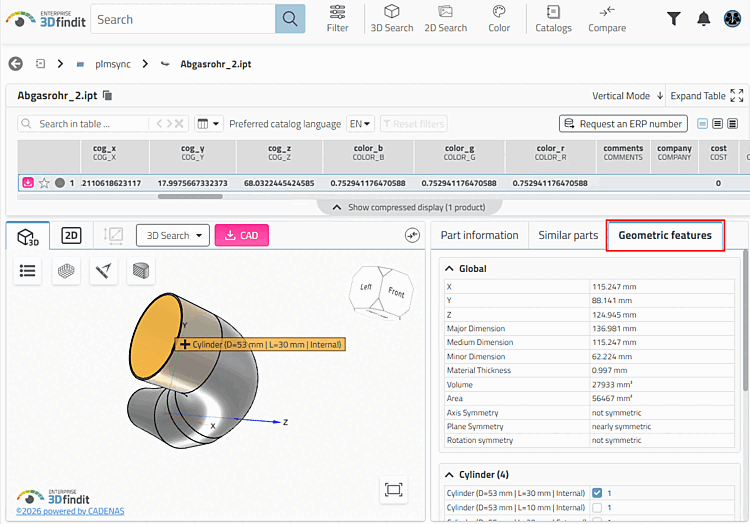750x524 pixels.
Task: Go back with the arrow button
Action: tap(15, 64)
